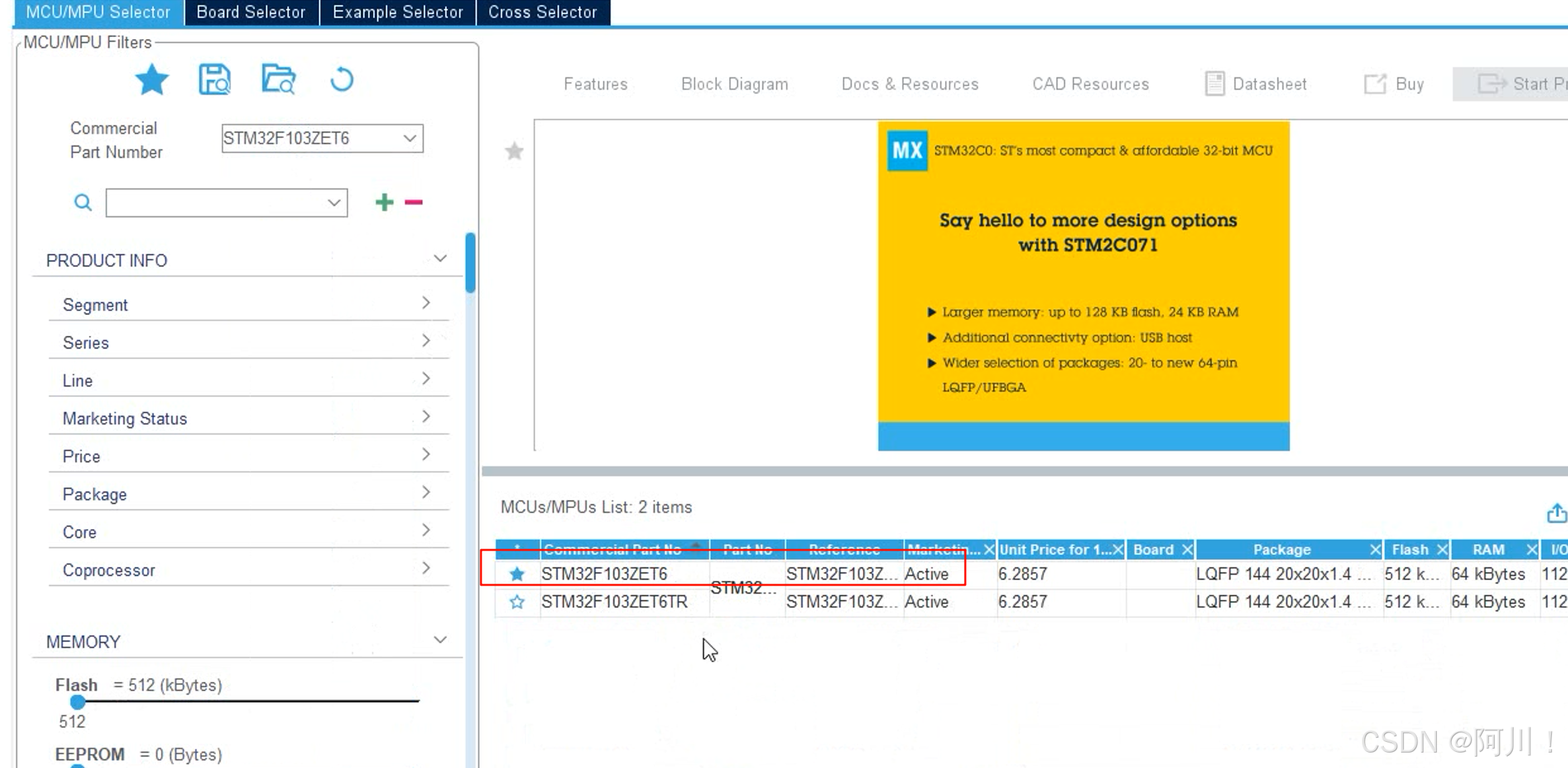
Task: Click the reset filters circular arrow icon
Action: 342,80
